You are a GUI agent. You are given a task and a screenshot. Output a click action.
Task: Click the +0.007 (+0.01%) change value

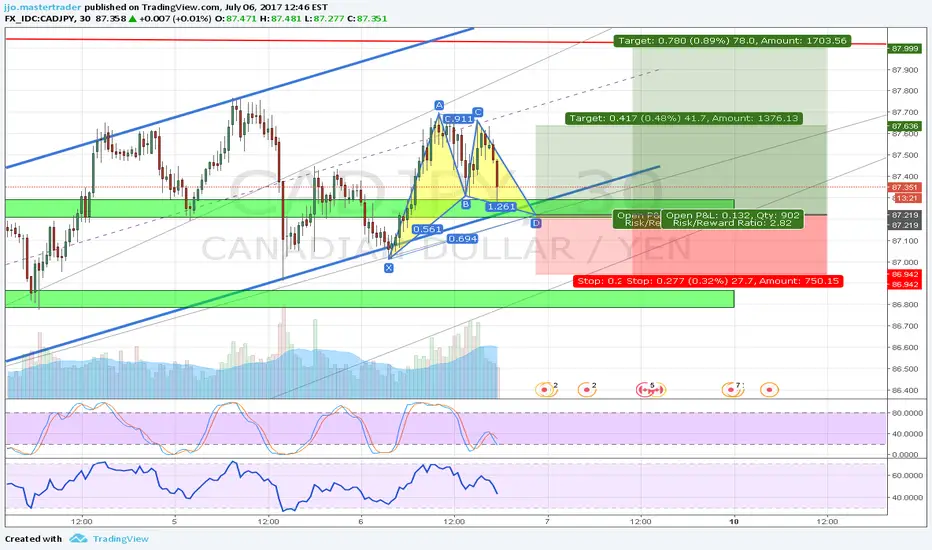tap(175, 18)
